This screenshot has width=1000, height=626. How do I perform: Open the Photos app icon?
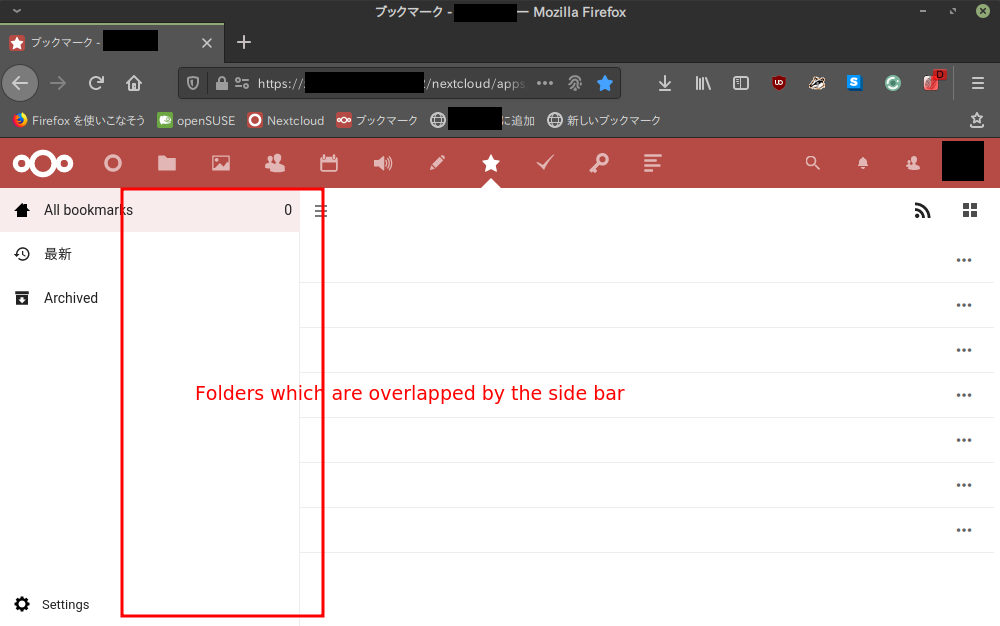click(221, 163)
